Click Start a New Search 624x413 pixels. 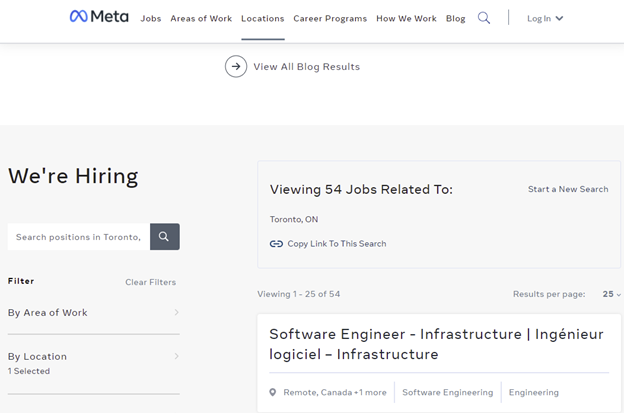568,189
